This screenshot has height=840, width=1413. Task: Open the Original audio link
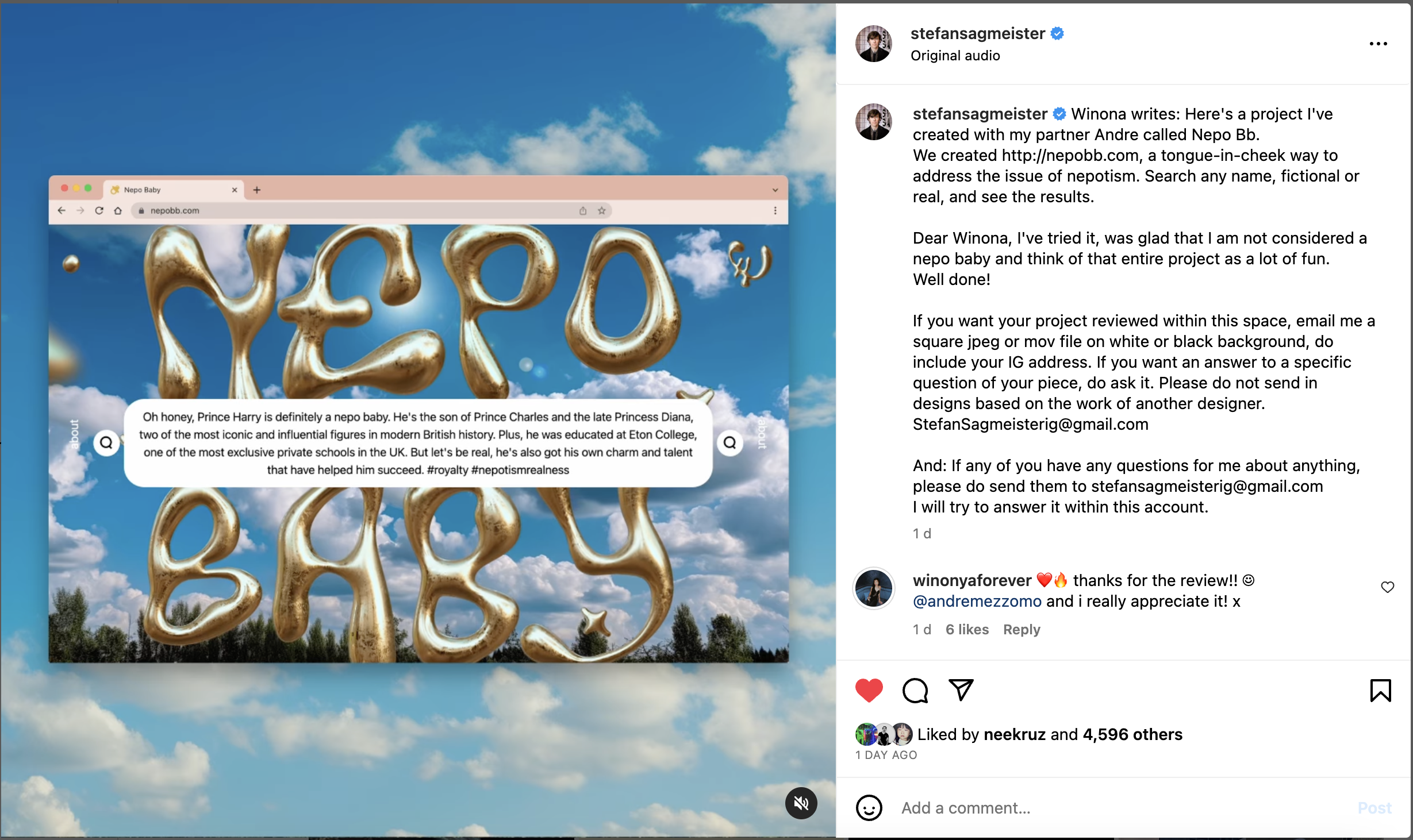pyautogui.click(x=955, y=56)
